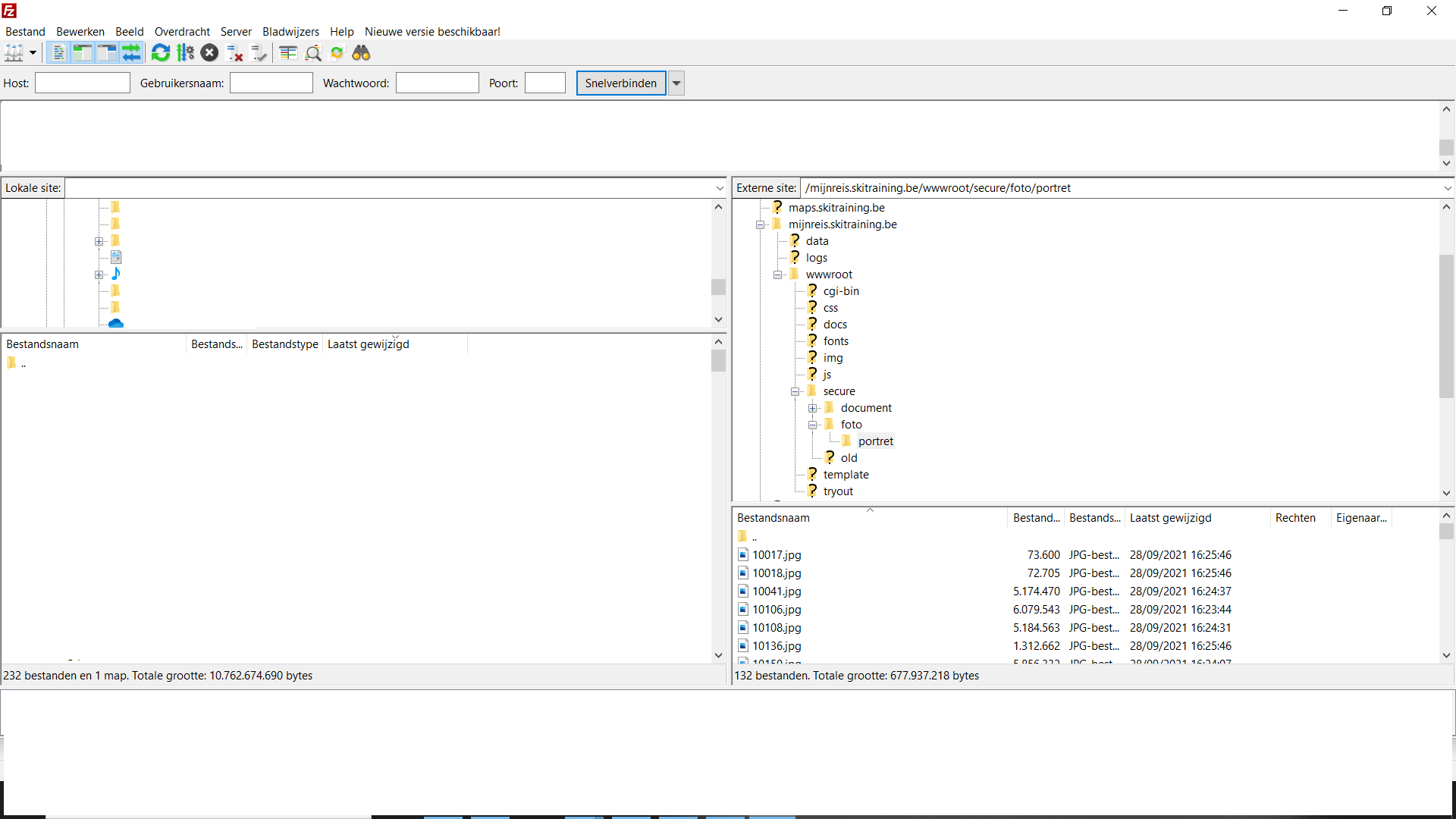Toggle directory comparison
Viewport: 1456px width, 819px height.
312,53
